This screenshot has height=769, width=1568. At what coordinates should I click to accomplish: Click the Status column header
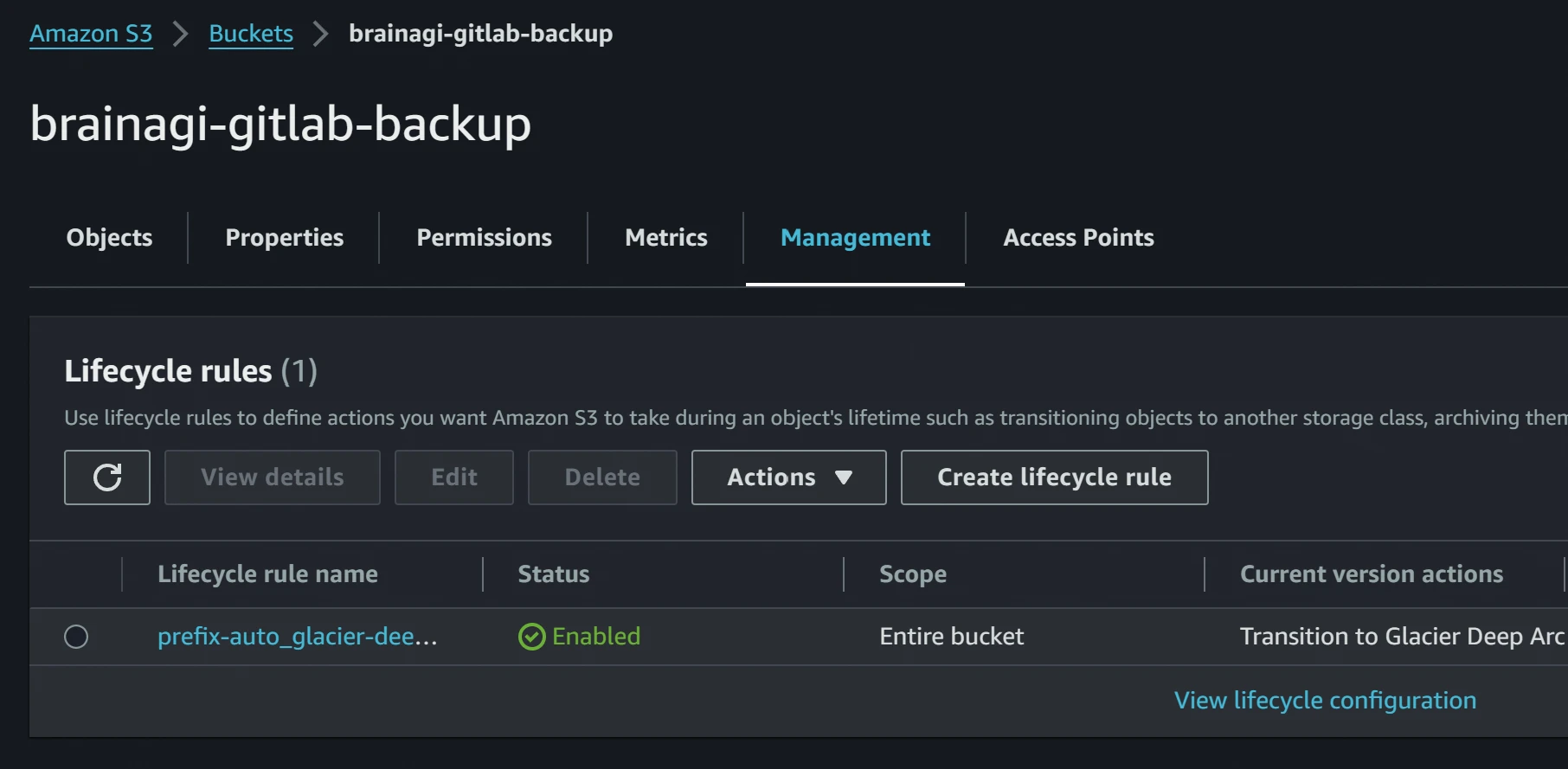point(553,574)
